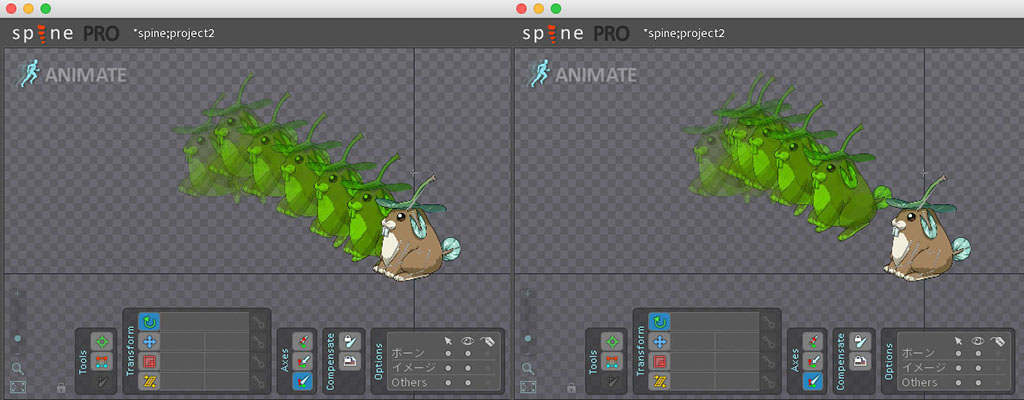Key shear in left window Transform panel
The image size is (1024, 400).
tap(259, 381)
